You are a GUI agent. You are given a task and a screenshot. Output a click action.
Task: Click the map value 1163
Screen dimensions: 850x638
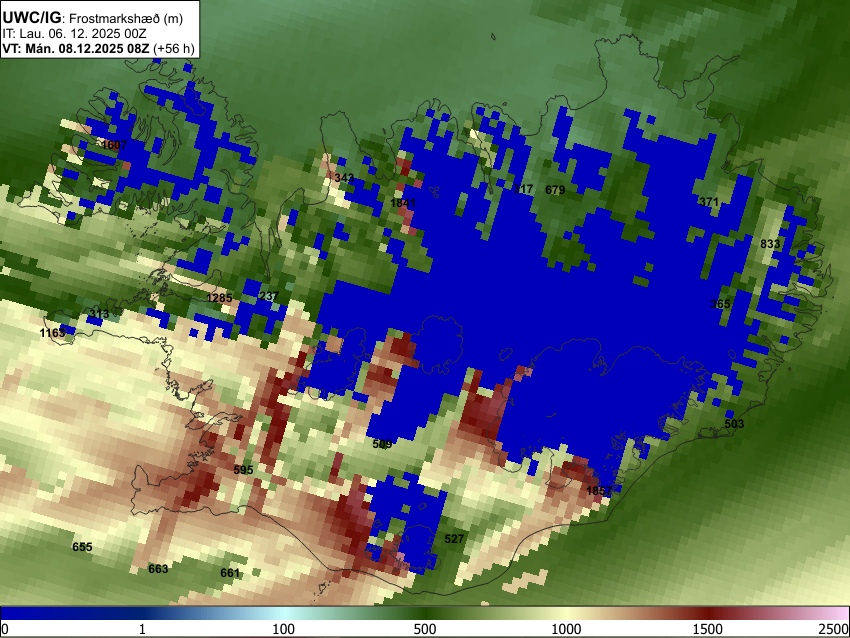coord(53,333)
